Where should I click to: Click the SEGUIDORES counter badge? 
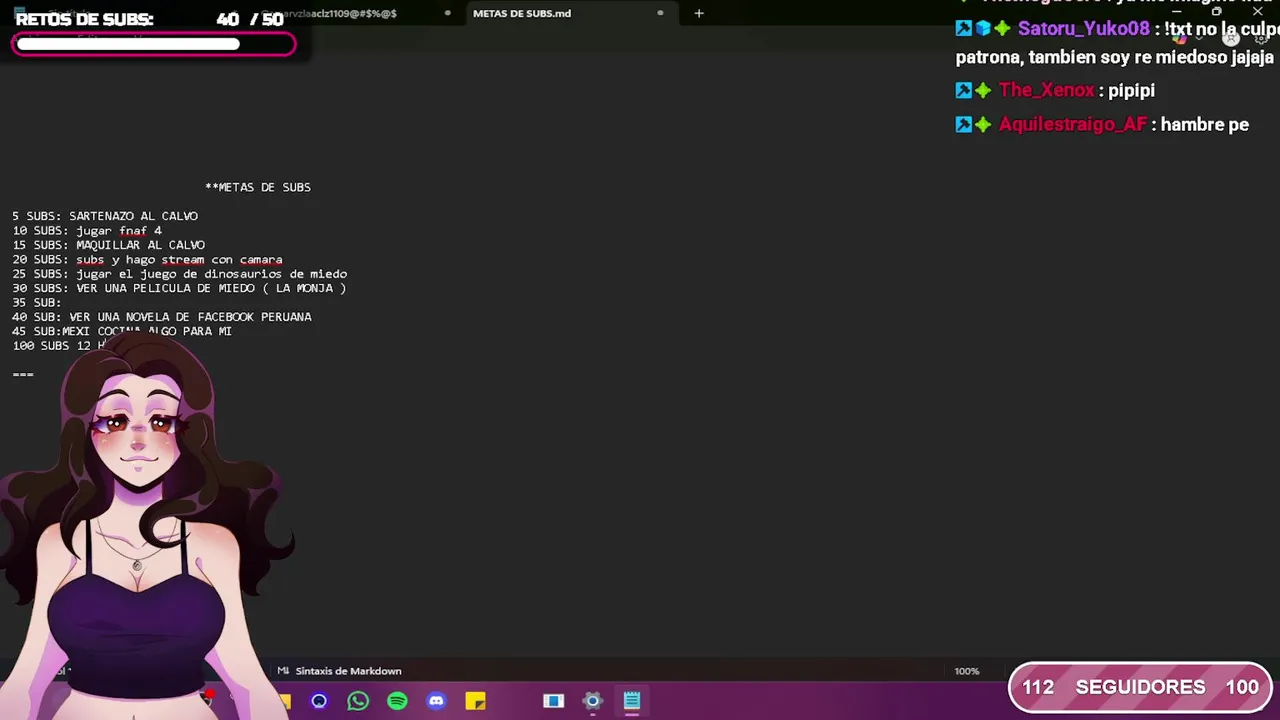[x=1140, y=687]
